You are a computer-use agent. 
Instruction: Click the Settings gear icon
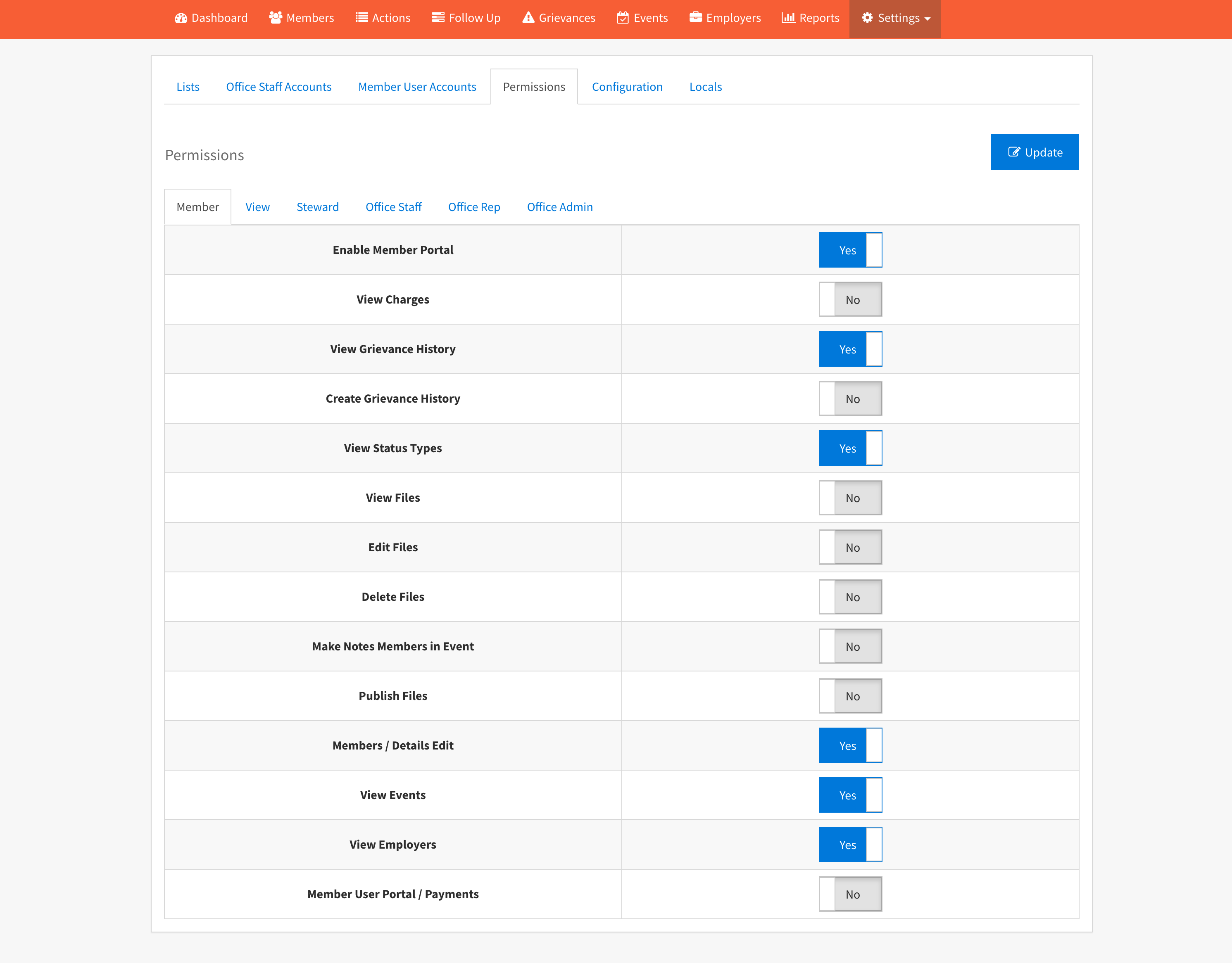[867, 17]
